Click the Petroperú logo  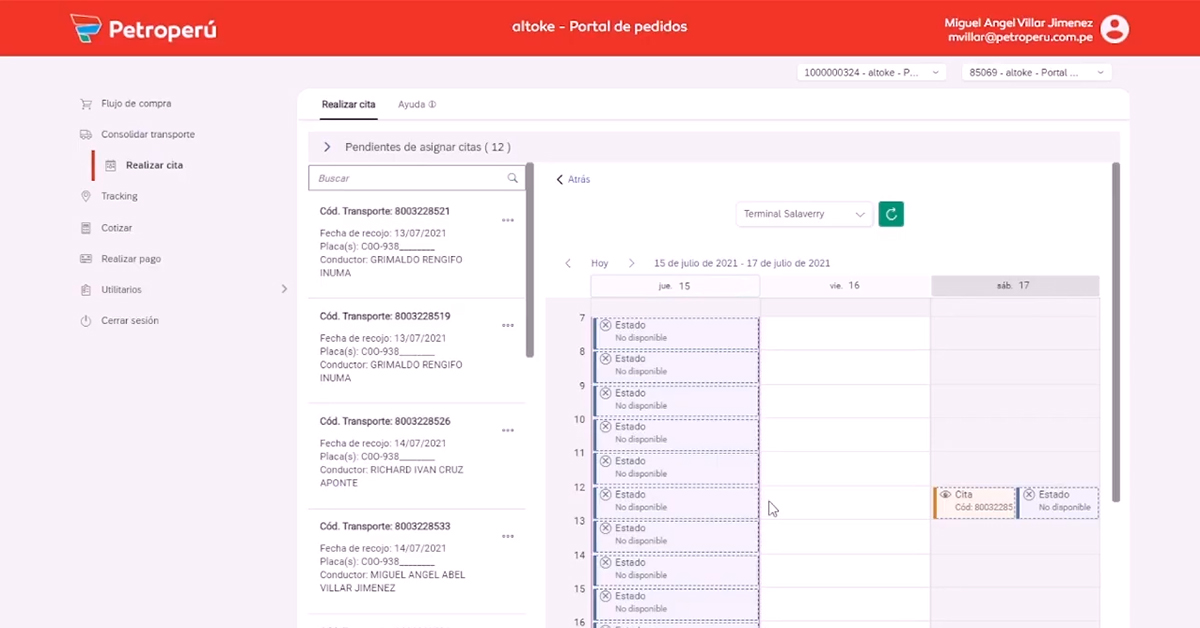point(143,28)
